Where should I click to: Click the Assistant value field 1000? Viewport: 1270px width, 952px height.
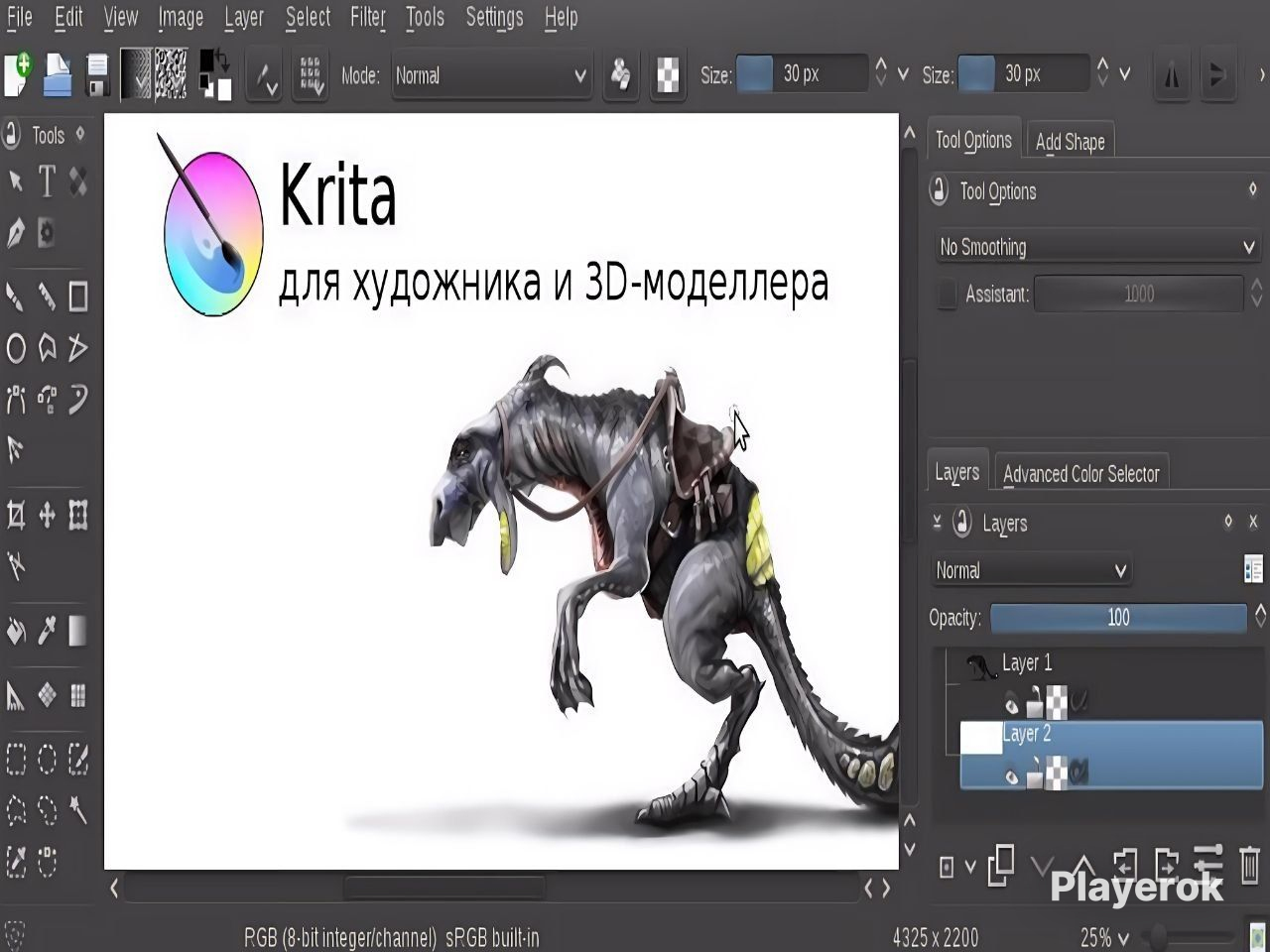(x=1138, y=294)
